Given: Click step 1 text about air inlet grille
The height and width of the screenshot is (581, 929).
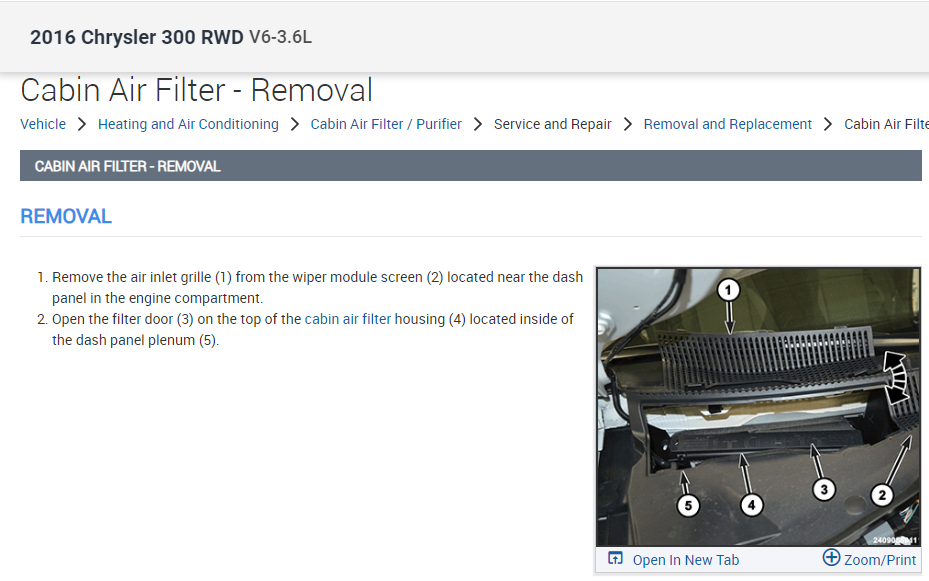Looking at the screenshot, I should pos(317,287).
